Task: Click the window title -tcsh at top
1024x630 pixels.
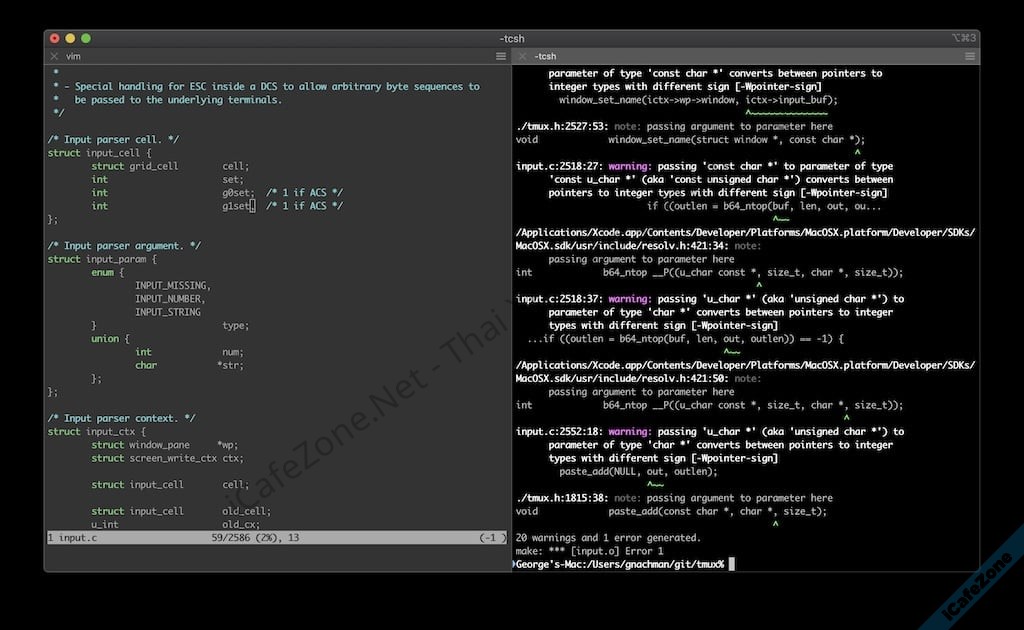Action: 513,38
